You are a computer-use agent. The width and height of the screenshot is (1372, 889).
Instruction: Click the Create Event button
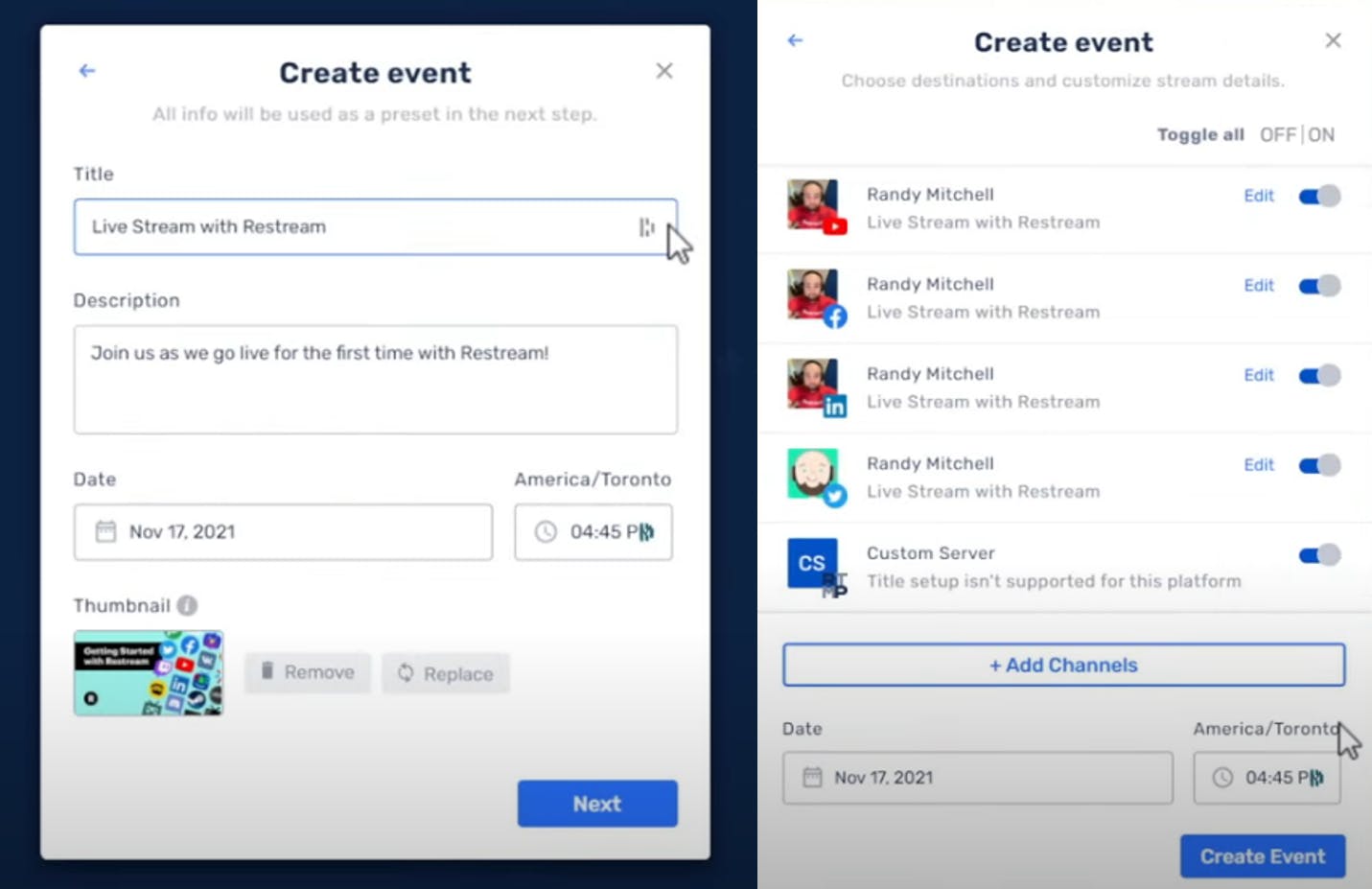1263,856
